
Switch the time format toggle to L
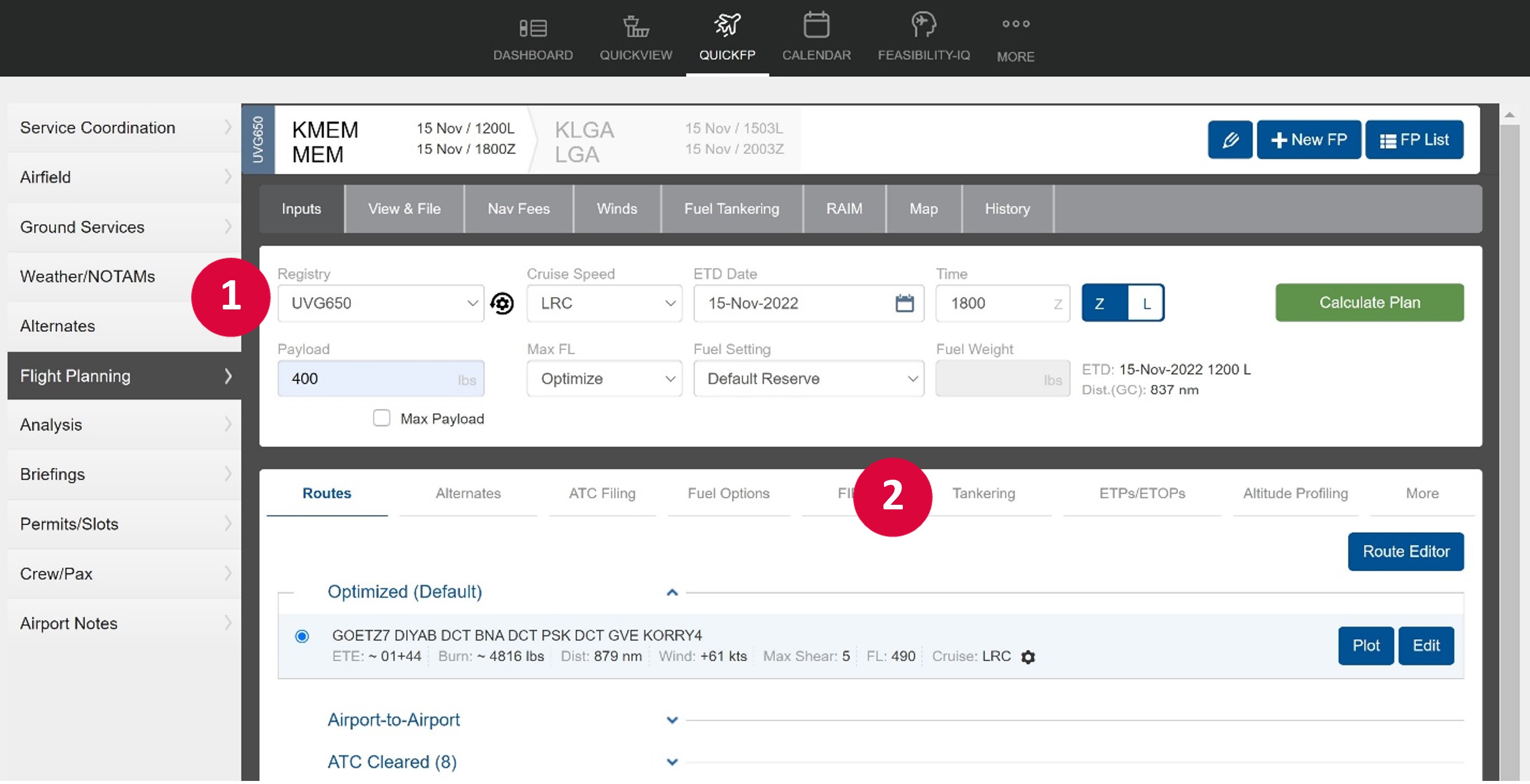coord(1146,303)
